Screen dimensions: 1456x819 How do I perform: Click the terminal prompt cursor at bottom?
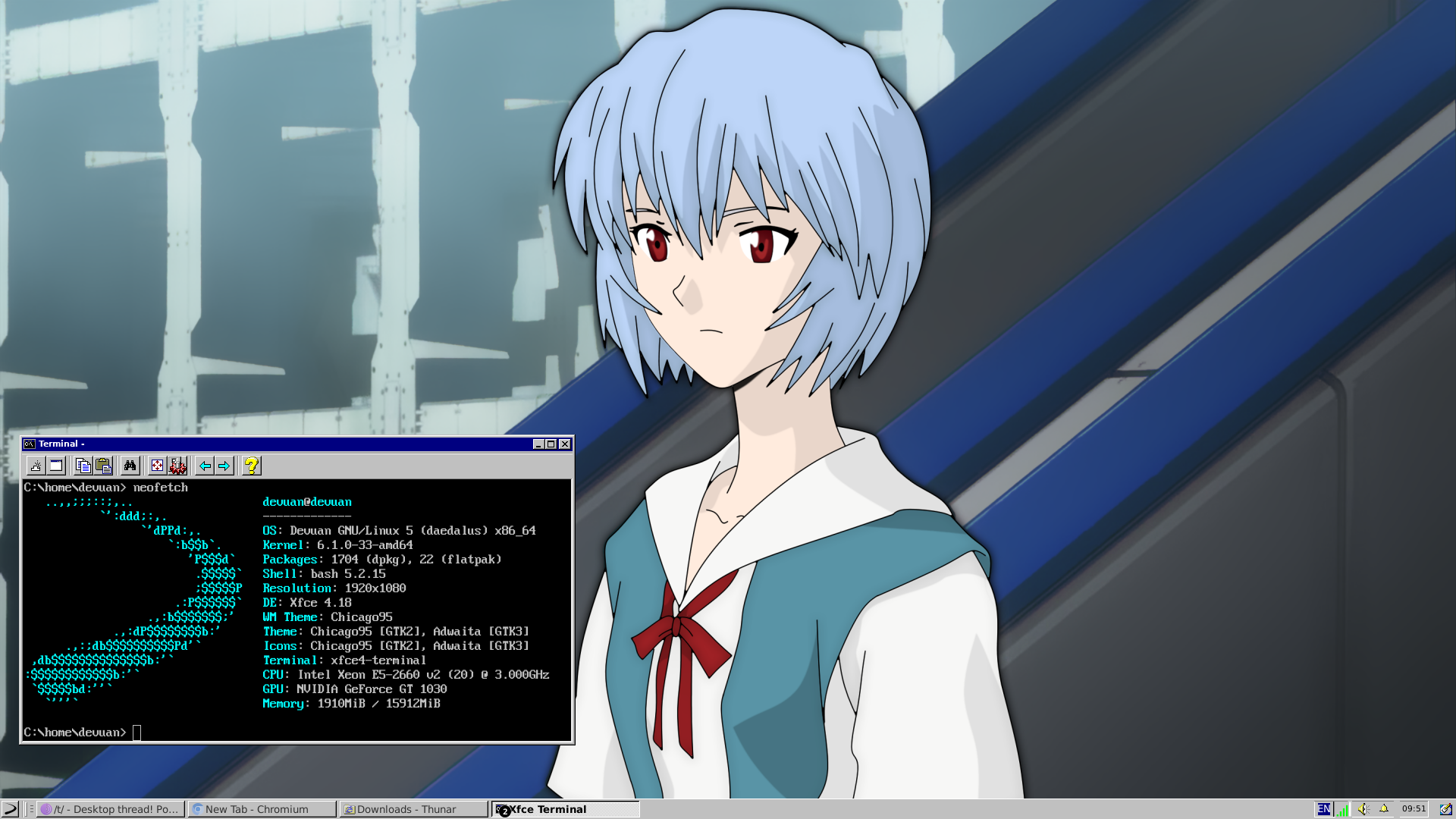coord(136,733)
